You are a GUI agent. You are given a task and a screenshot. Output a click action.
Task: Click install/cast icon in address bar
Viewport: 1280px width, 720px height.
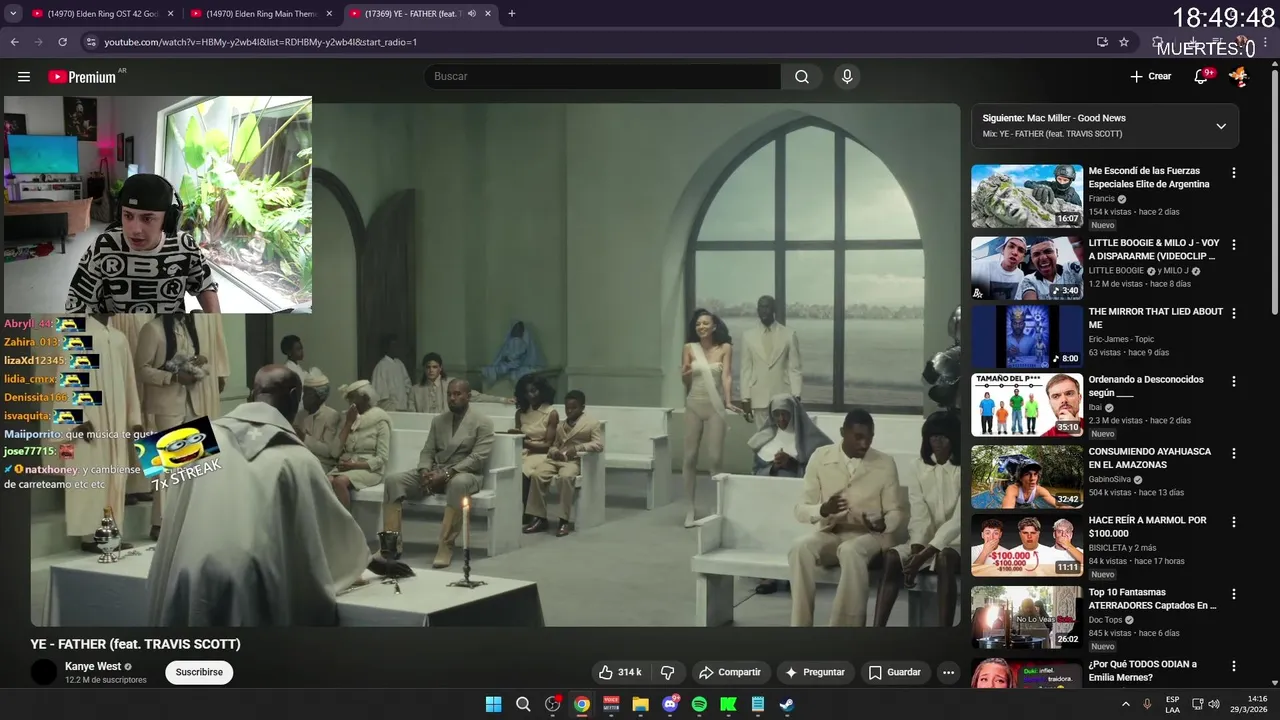1102,42
